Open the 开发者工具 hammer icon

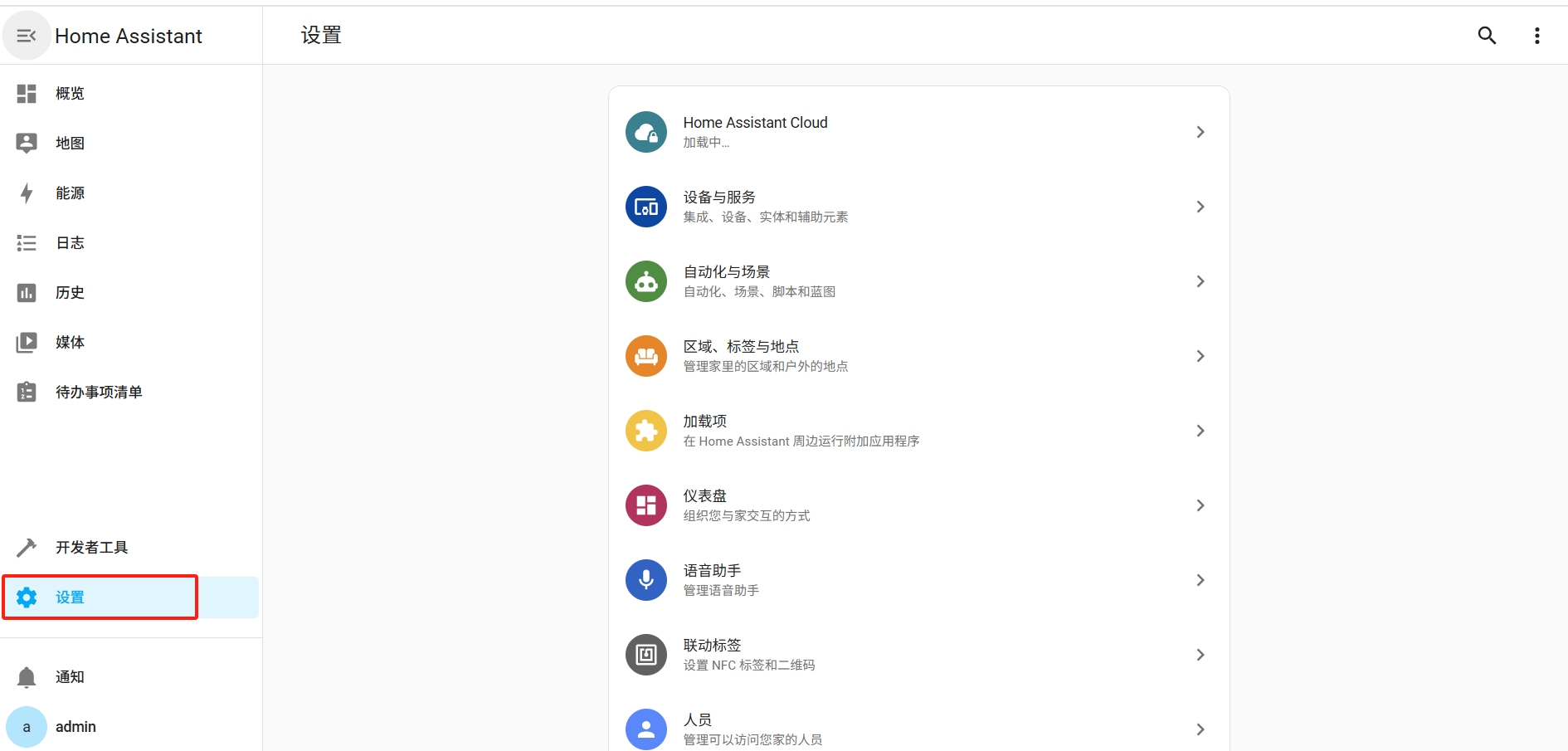pos(27,548)
